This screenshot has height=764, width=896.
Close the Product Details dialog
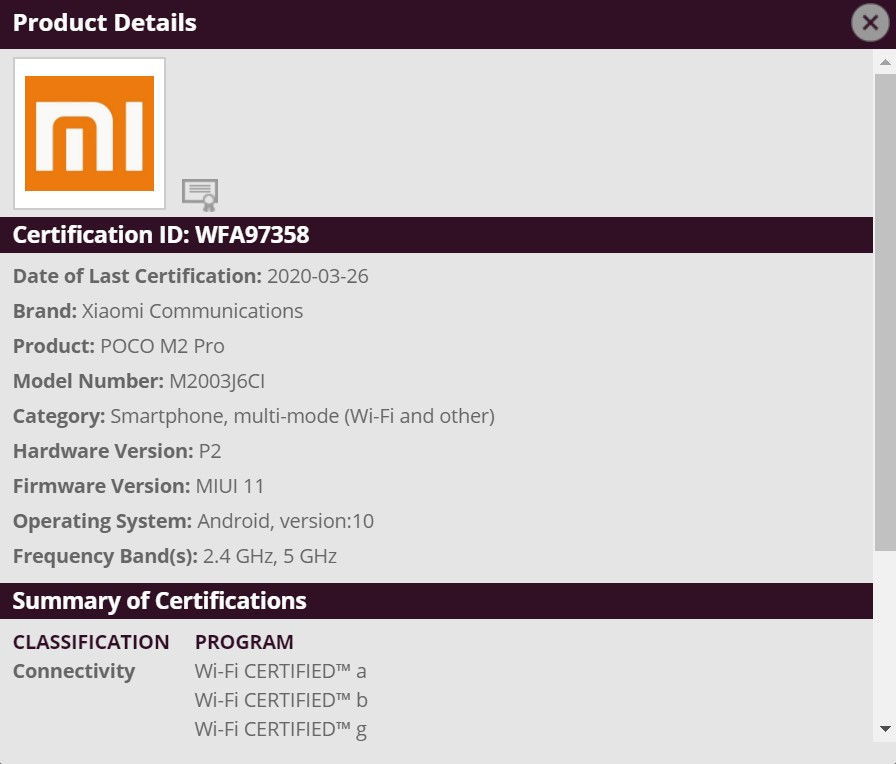point(870,23)
